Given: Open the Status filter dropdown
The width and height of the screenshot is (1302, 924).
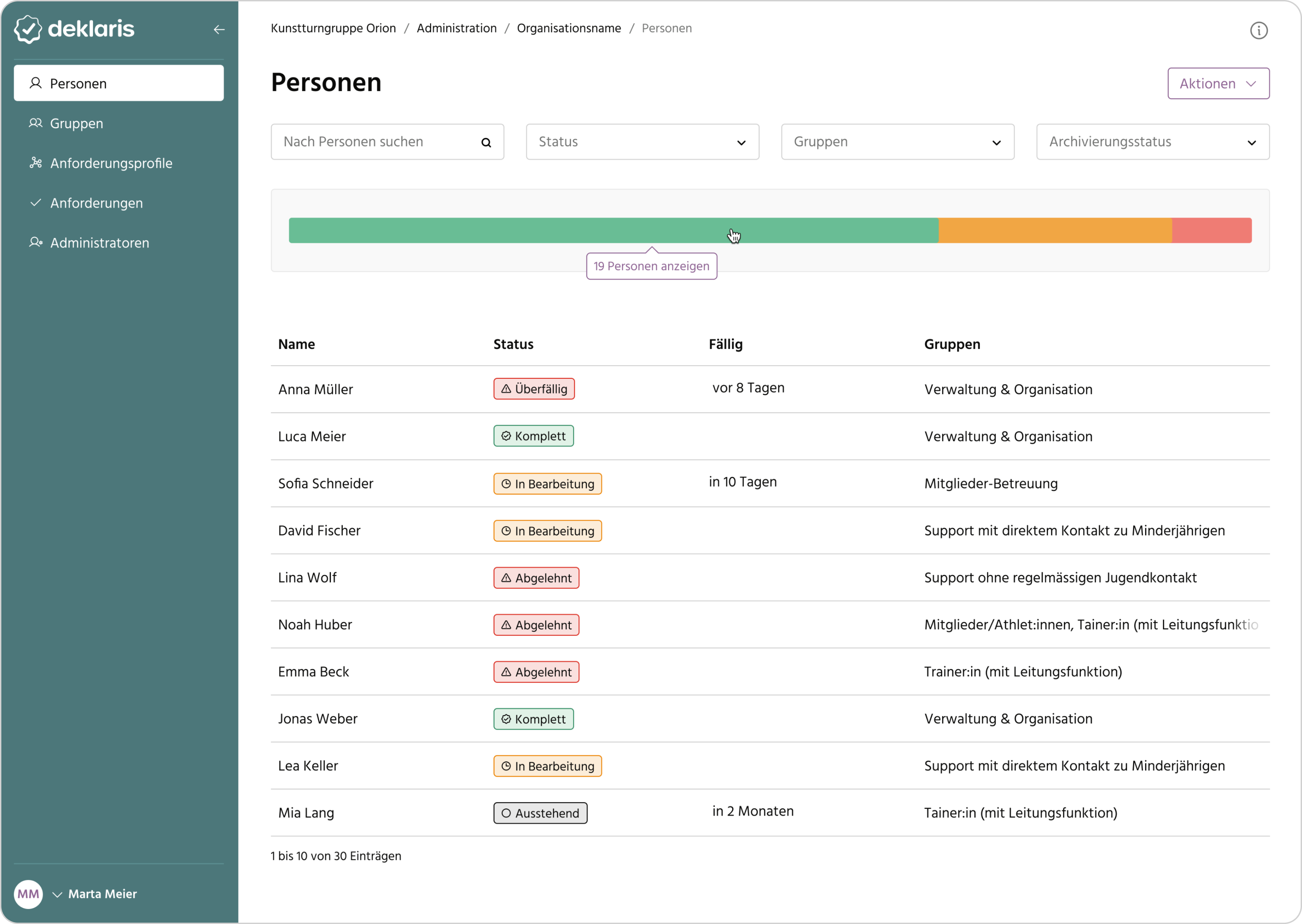Looking at the screenshot, I should click(x=642, y=142).
